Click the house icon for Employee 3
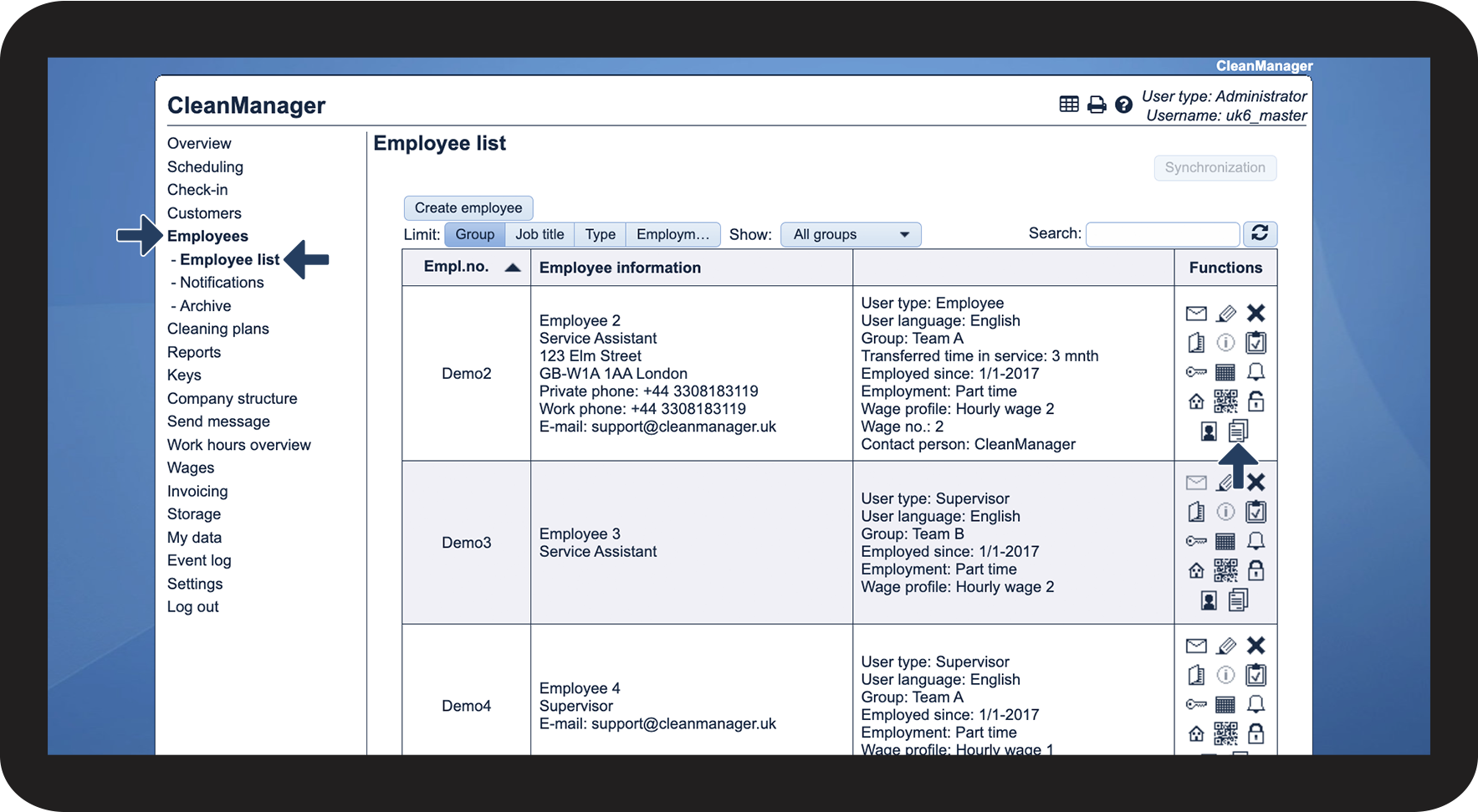 pos(1196,571)
